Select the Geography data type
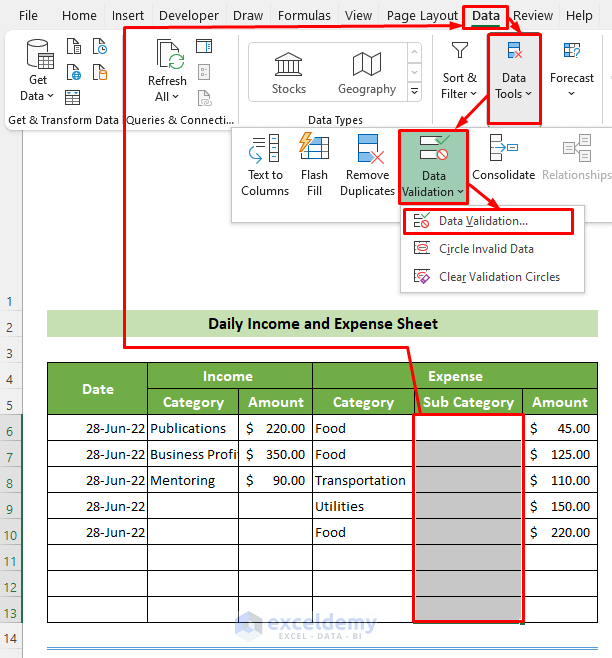Viewport: 612px width, 658px height. (x=367, y=73)
